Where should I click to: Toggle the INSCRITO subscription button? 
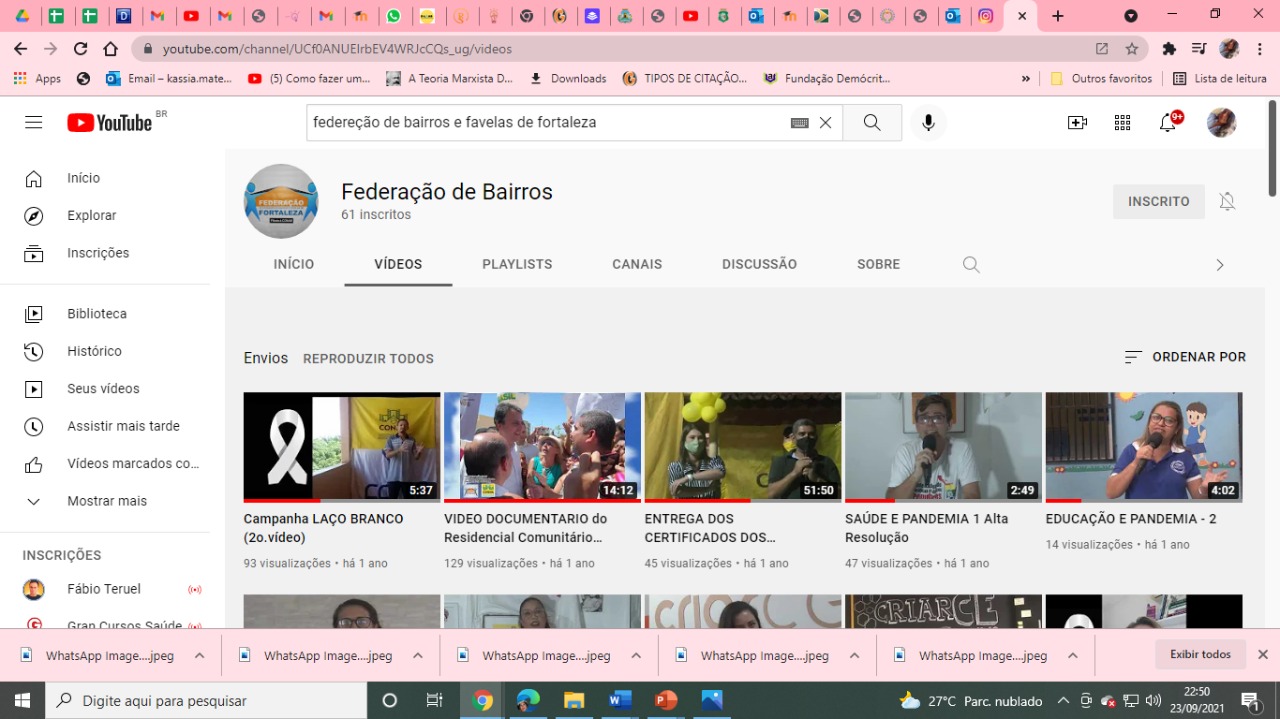1158,201
